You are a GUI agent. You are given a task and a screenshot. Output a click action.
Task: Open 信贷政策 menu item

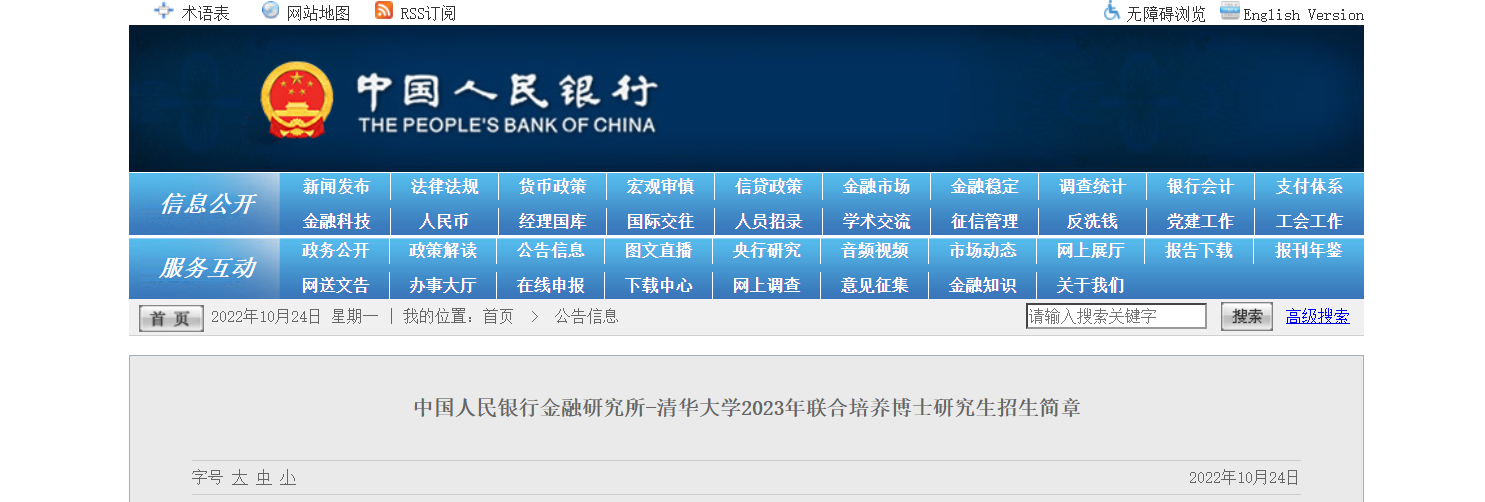768,187
